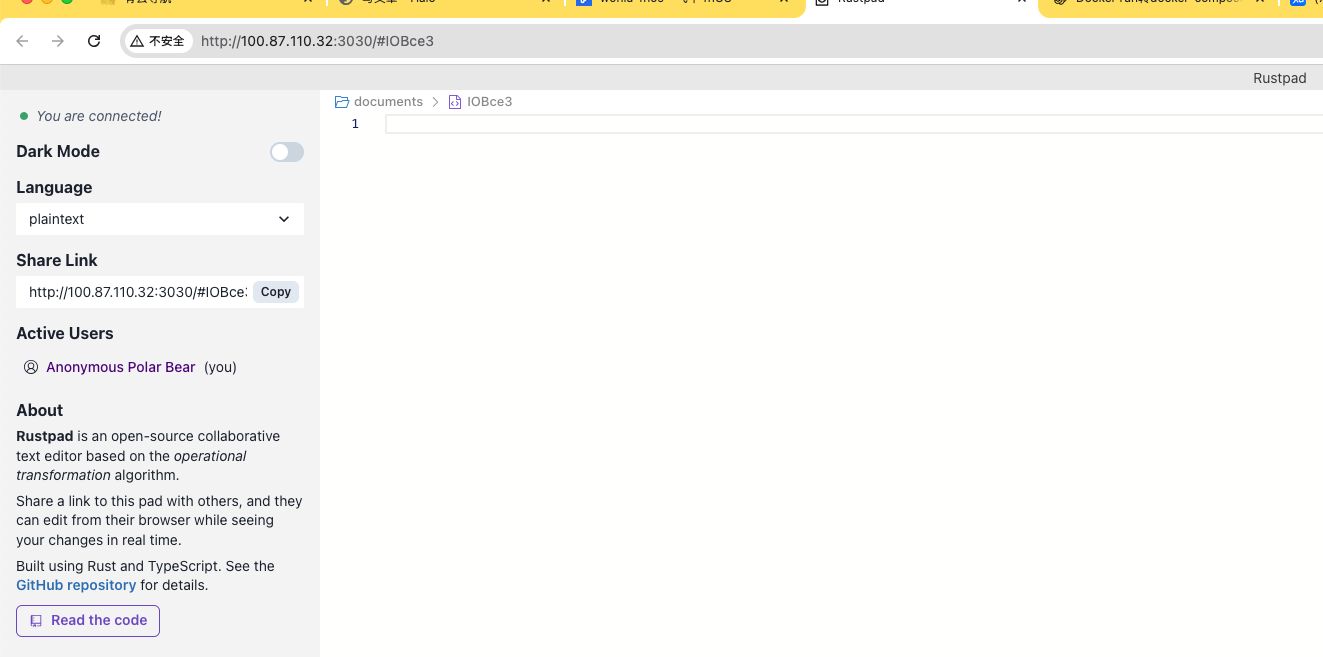This screenshot has height=657, width=1323.
Task: Open the plaintext Language dropdown
Action: pyautogui.click(x=160, y=219)
